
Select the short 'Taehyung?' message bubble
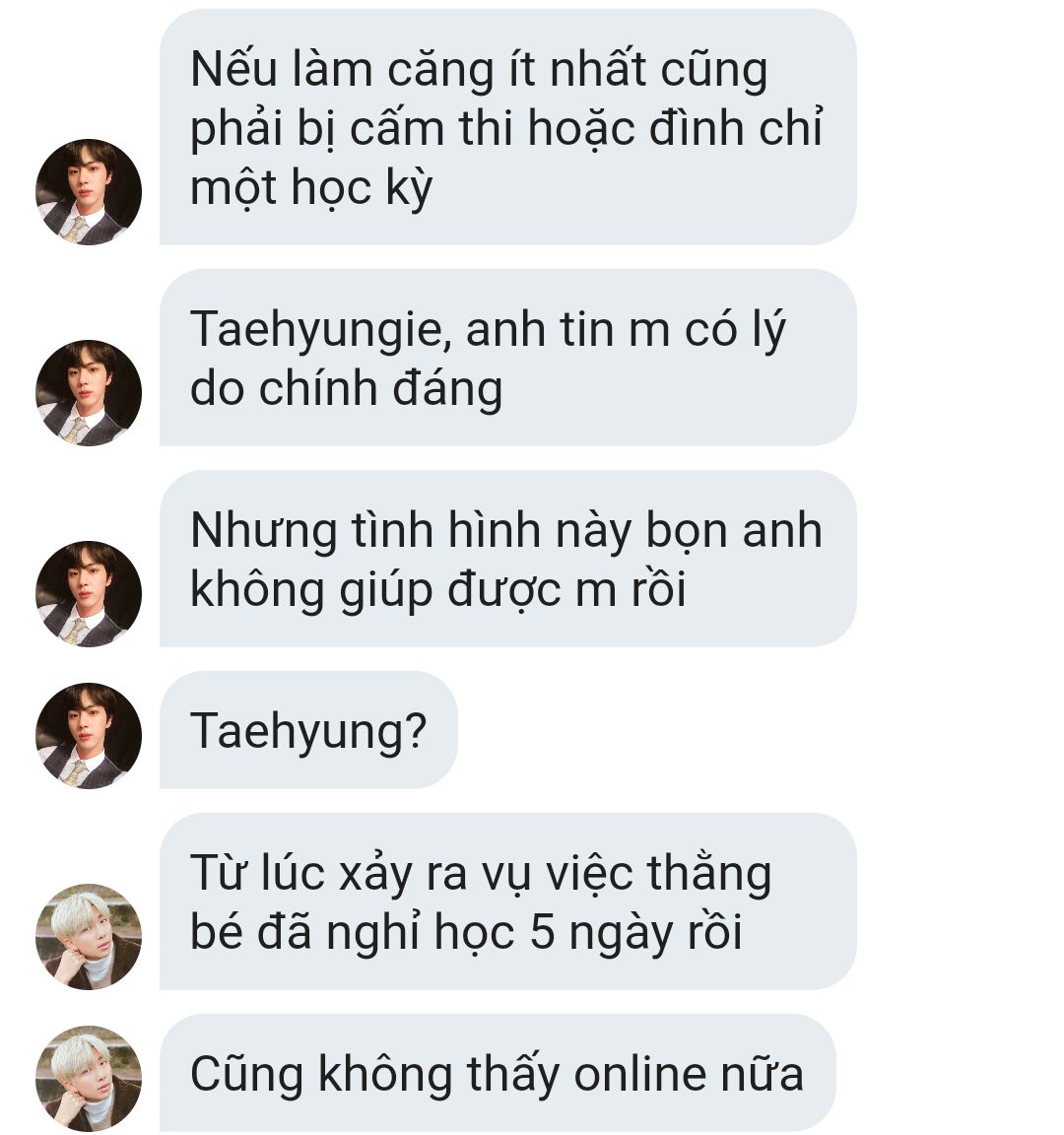pyautogui.click(x=308, y=730)
